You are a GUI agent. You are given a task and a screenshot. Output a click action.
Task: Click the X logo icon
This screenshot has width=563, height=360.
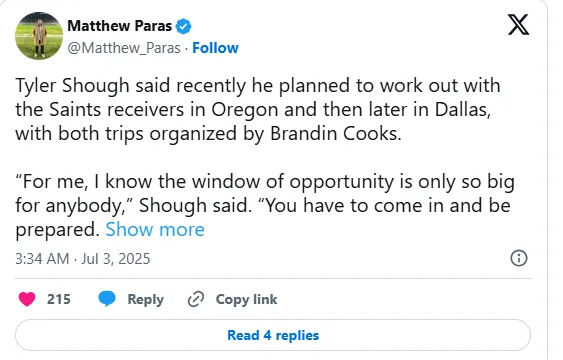click(518, 25)
